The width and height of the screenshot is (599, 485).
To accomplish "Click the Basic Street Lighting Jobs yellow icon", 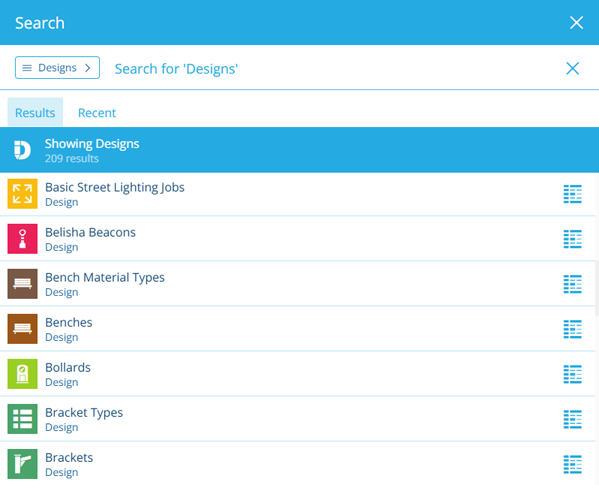I will click(23, 194).
